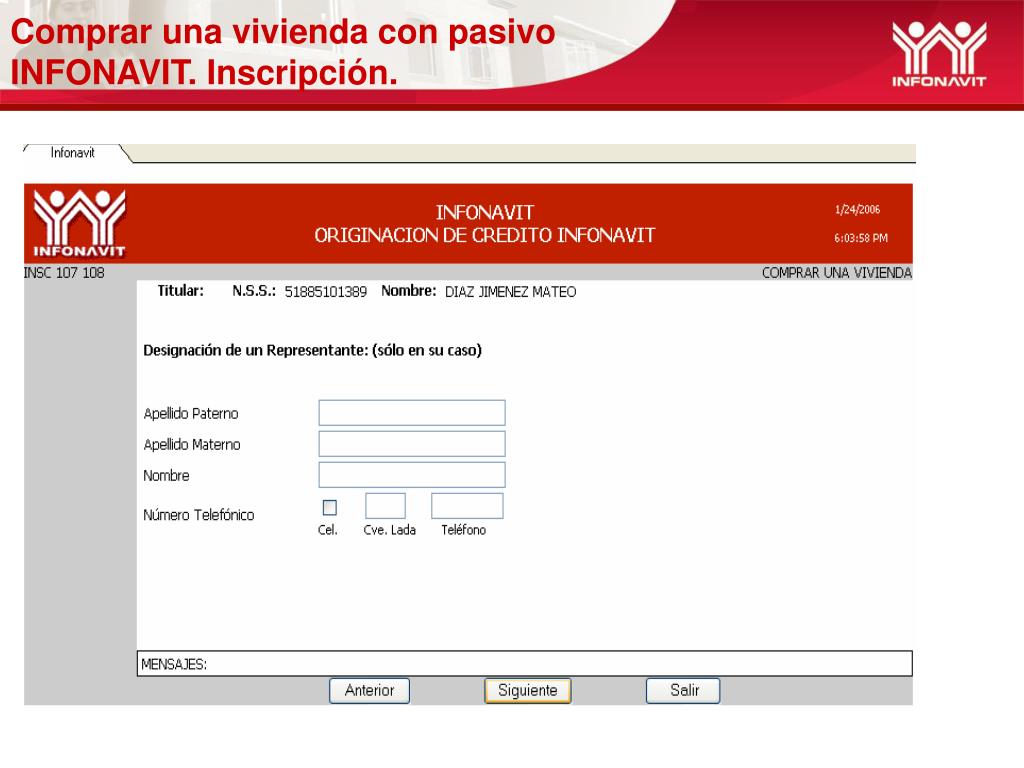Click COMPRAR UNA VIVIENDA text
This screenshot has height=768, width=1024.
coord(837,273)
